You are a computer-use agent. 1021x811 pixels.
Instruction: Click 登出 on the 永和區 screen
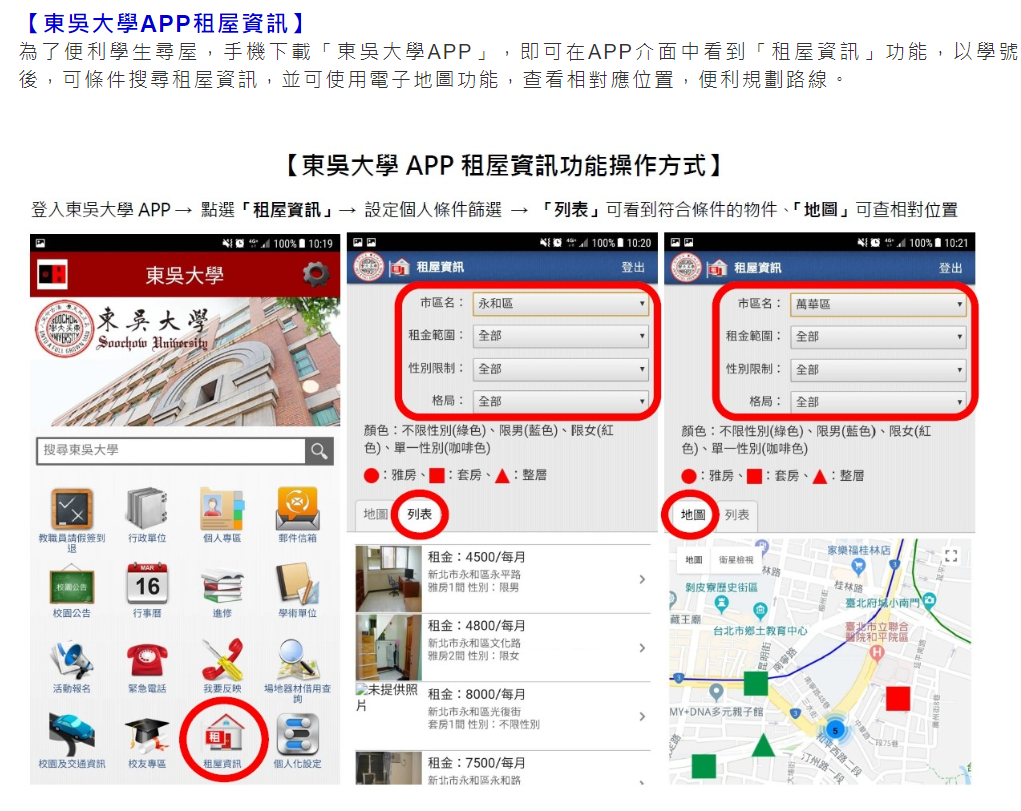click(632, 267)
